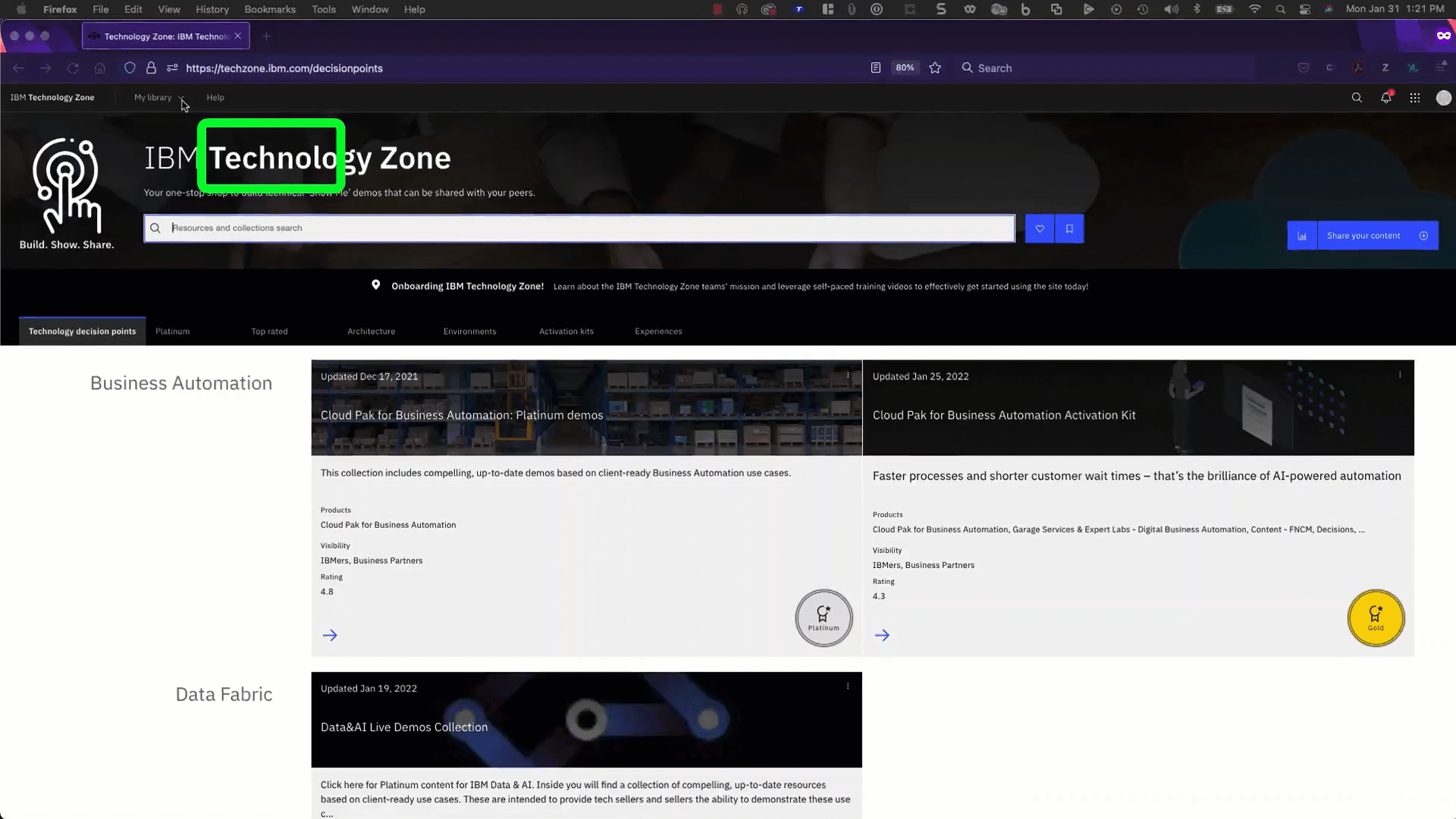
Task: Click the Build. Show. Share. logo
Action: pyautogui.click(x=67, y=194)
